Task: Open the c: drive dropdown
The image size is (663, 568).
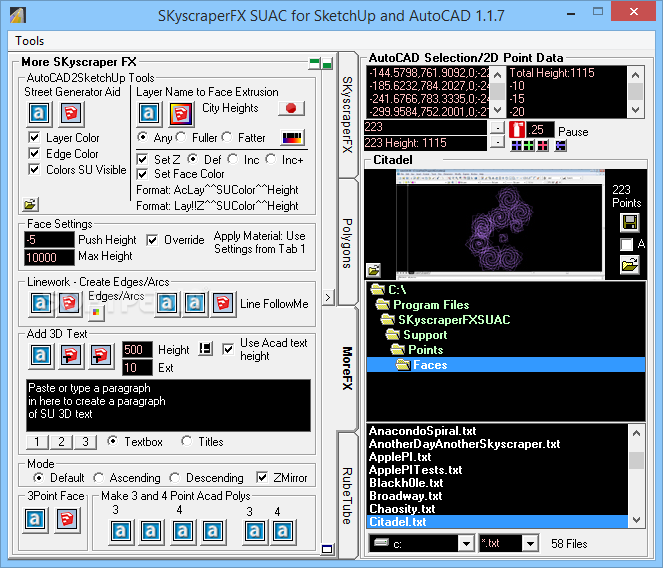Action: tap(466, 543)
